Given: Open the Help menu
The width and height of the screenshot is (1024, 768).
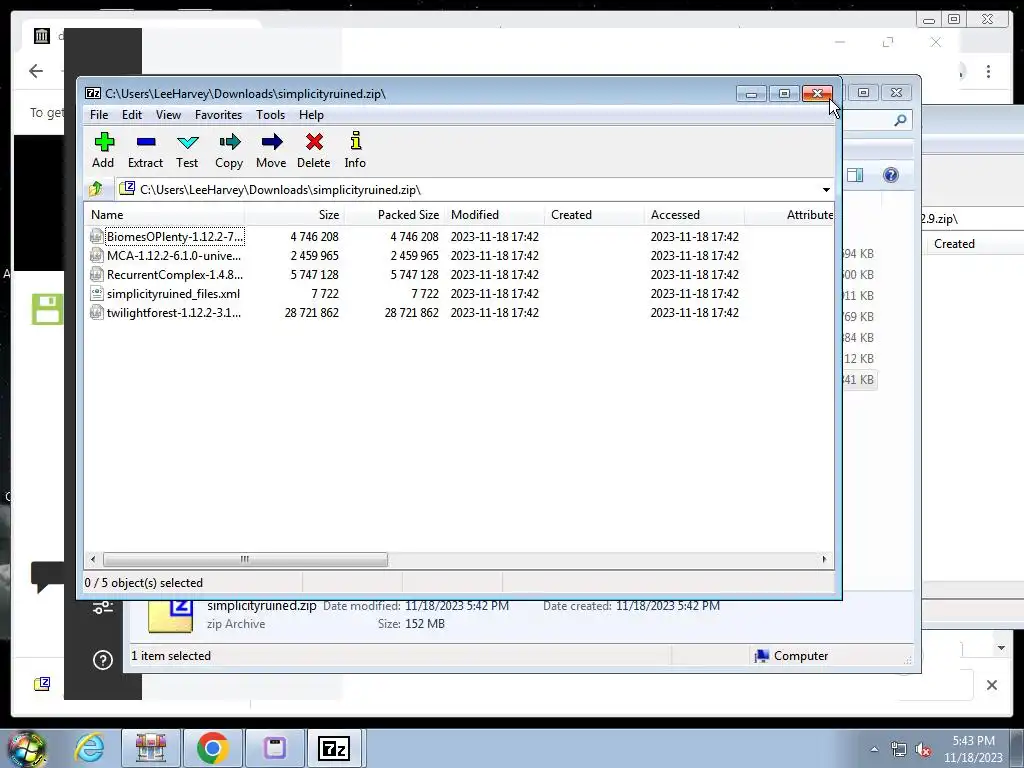Looking at the screenshot, I should [x=312, y=115].
